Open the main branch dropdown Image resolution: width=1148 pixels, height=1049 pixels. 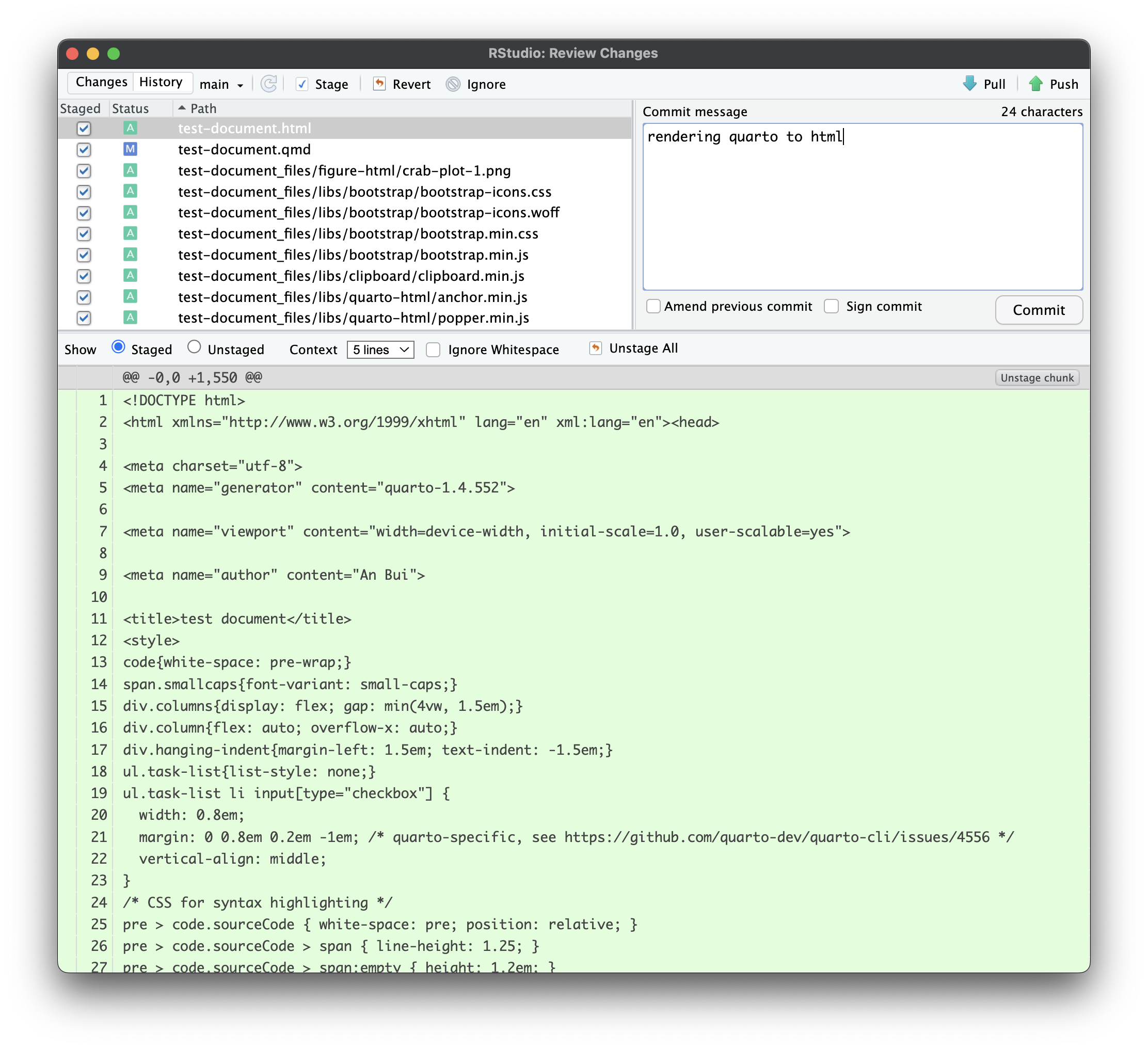[221, 85]
